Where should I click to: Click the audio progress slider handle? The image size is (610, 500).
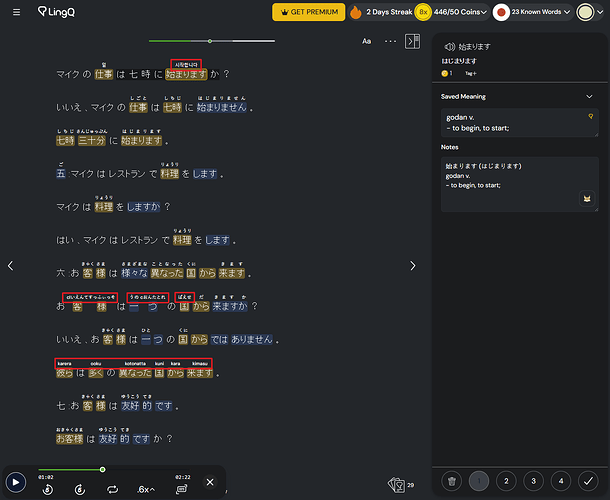click(102, 470)
